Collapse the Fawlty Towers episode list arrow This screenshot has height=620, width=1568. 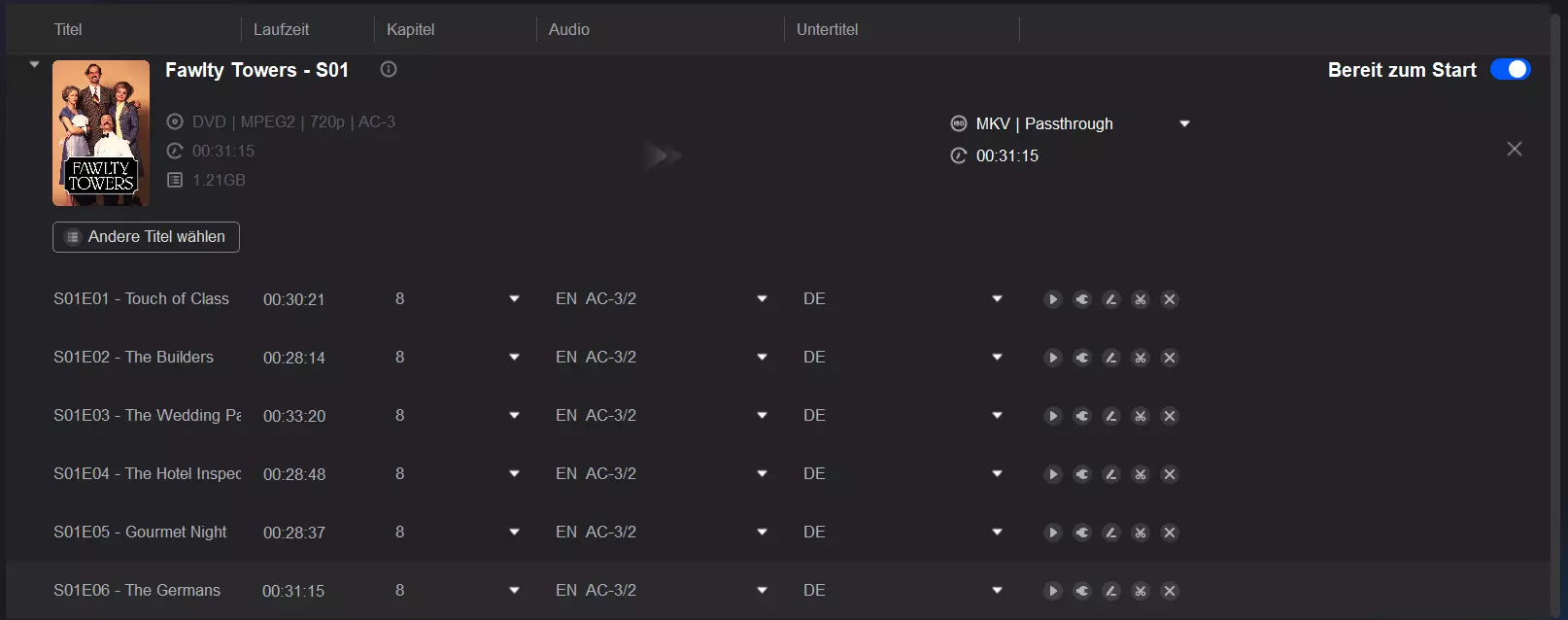pos(34,65)
